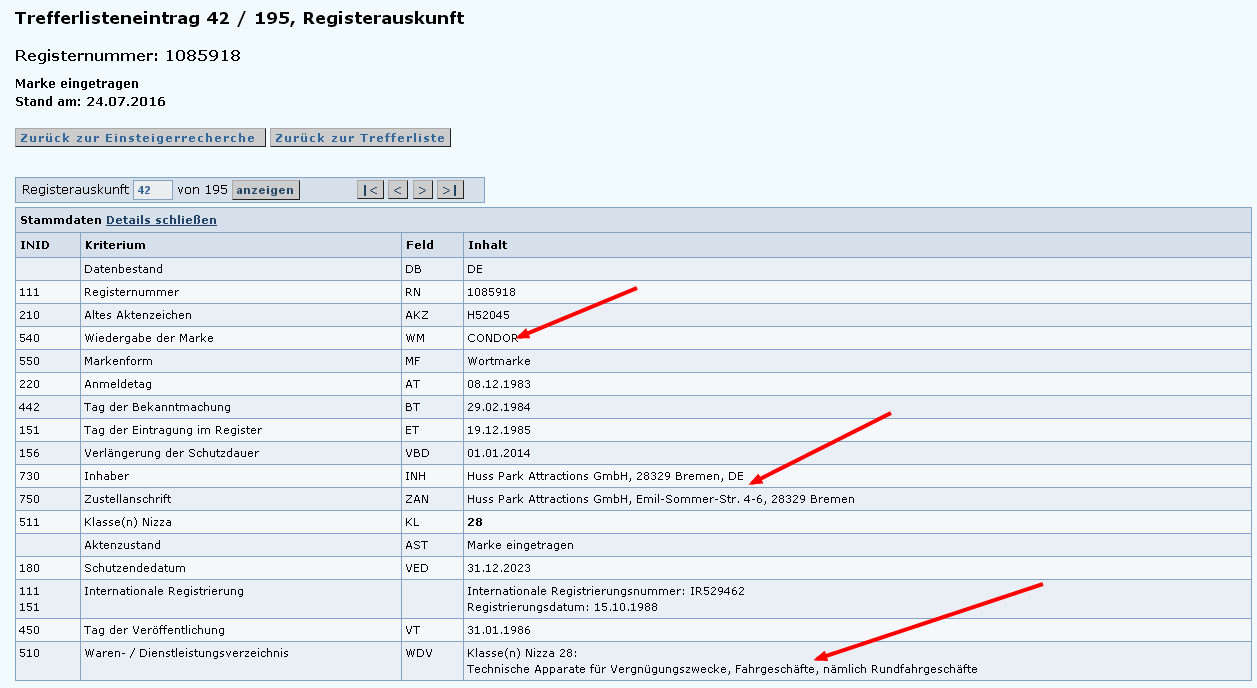The height and width of the screenshot is (688, 1257).
Task: Click the Wortmarke Markenform value
Action: pos(498,361)
